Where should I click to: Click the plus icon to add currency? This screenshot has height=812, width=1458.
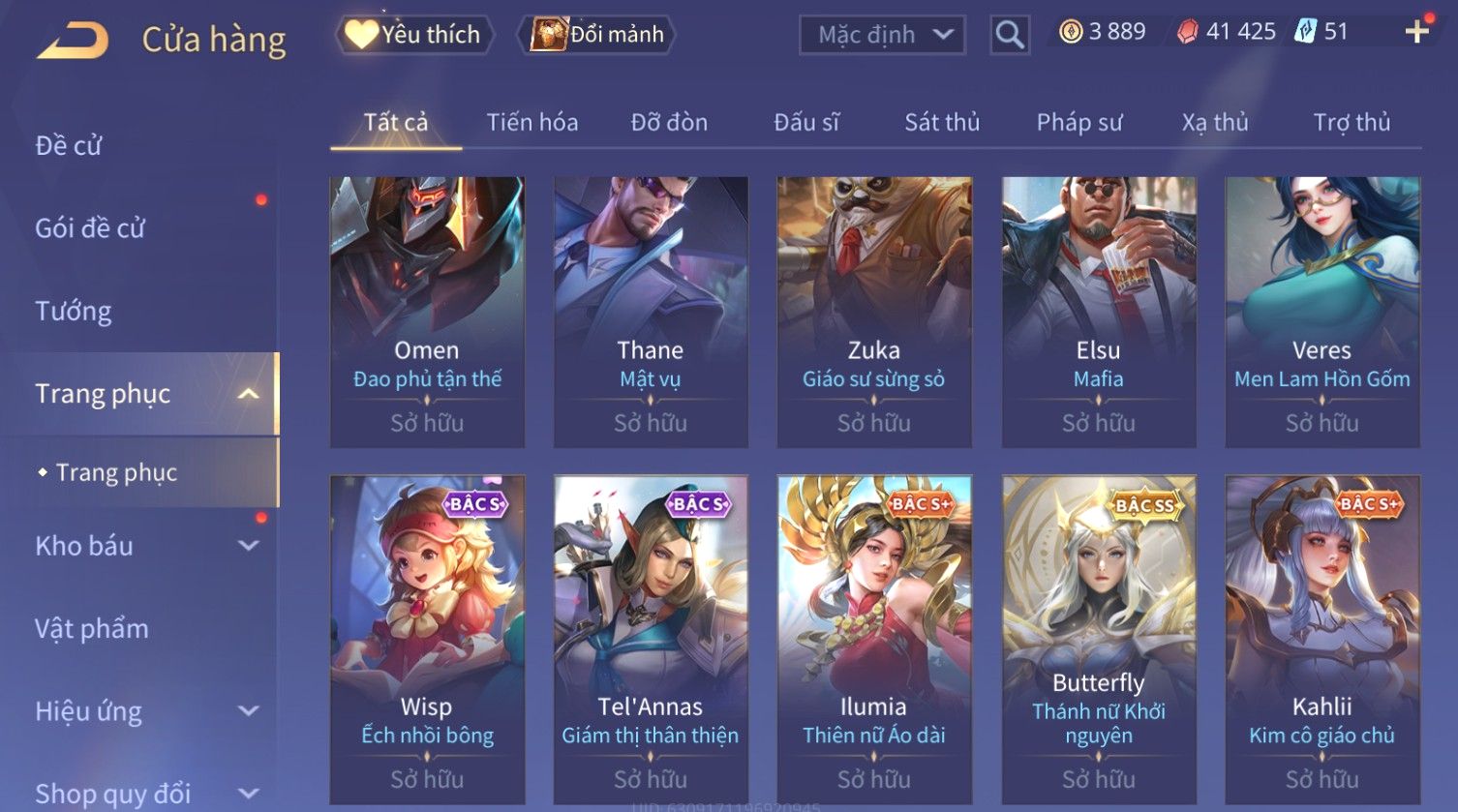(1417, 32)
